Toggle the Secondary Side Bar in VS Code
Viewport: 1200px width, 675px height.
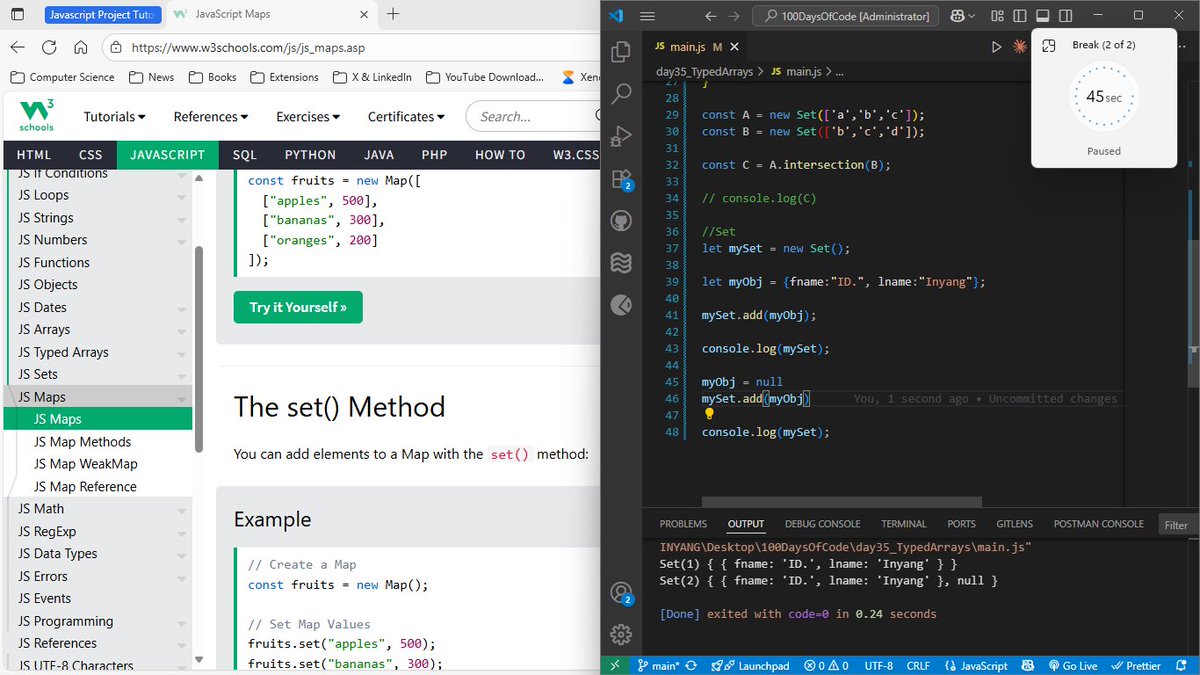tap(1066, 16)
